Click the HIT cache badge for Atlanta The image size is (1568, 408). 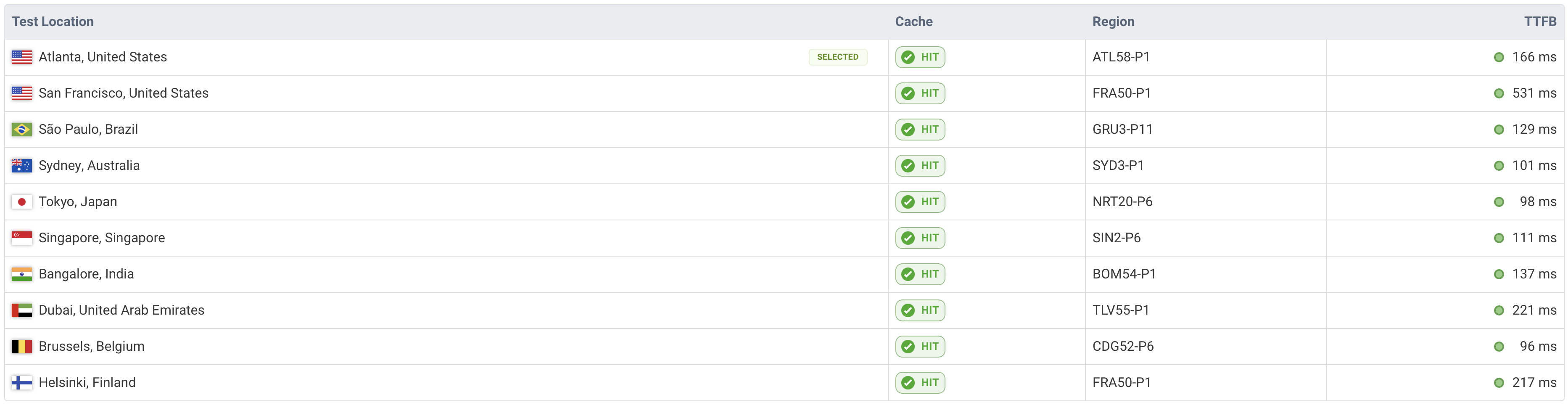tap(920, 57)
